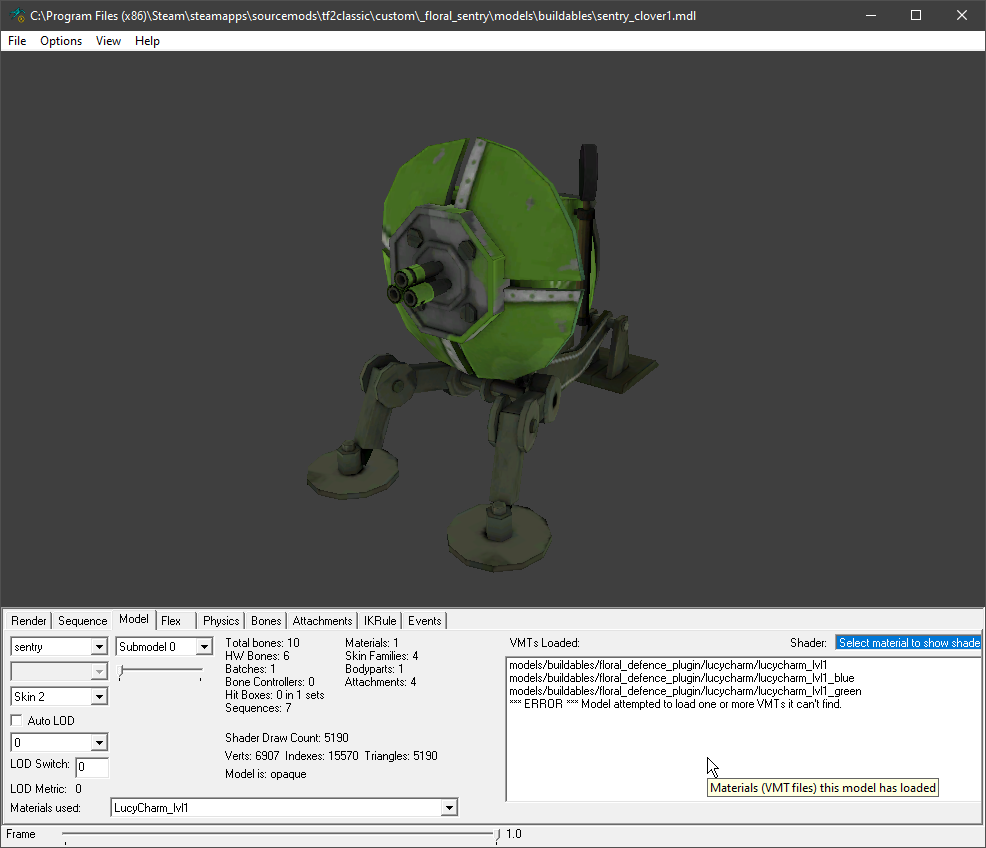This screenshot has width=986, height=848.
Task: Open the IKRule tab
Action: [380, 620]
